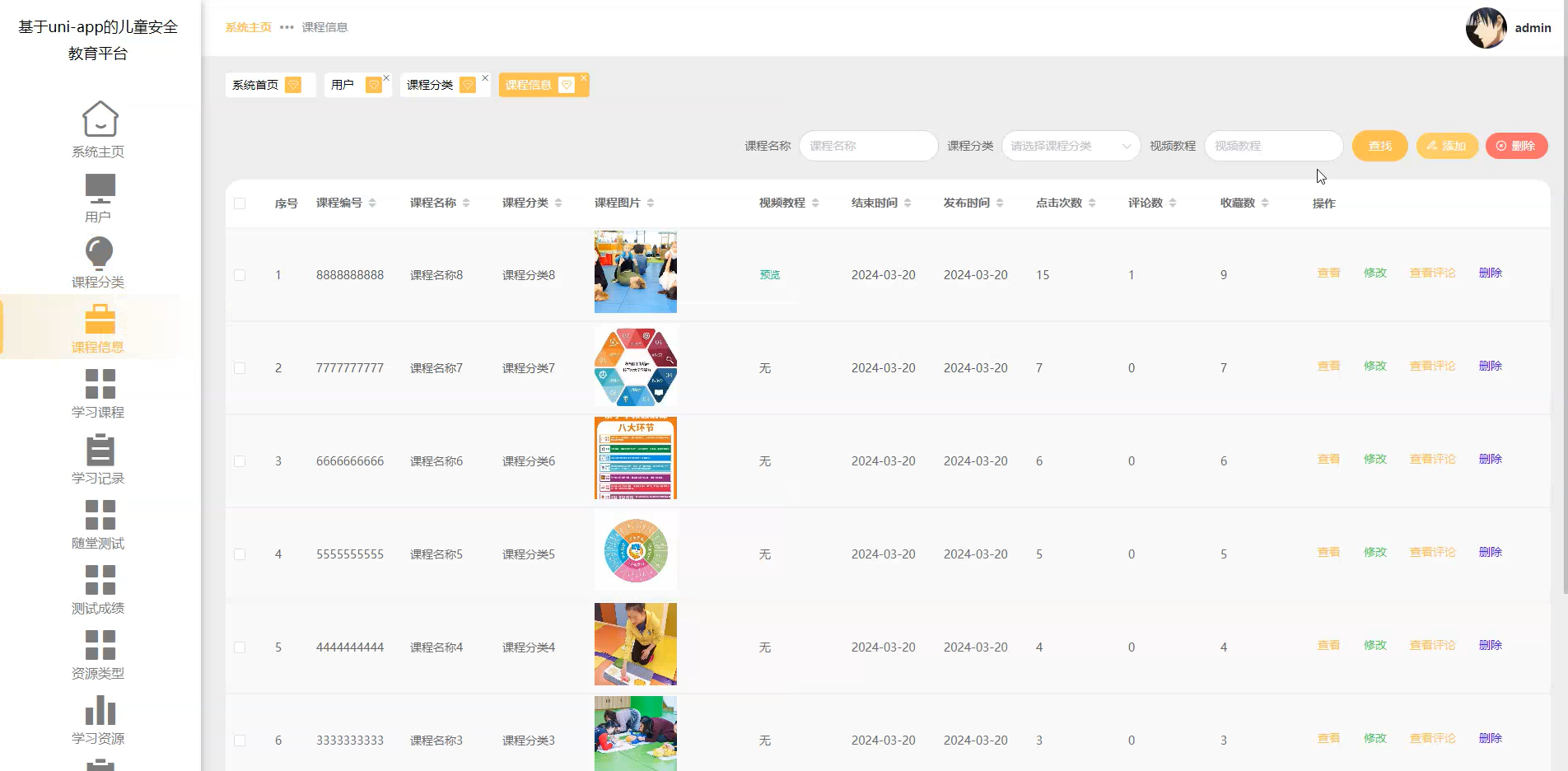Click 查看评论 for 课程名称6 row
1568x771 pixels.
[1432, 459]
